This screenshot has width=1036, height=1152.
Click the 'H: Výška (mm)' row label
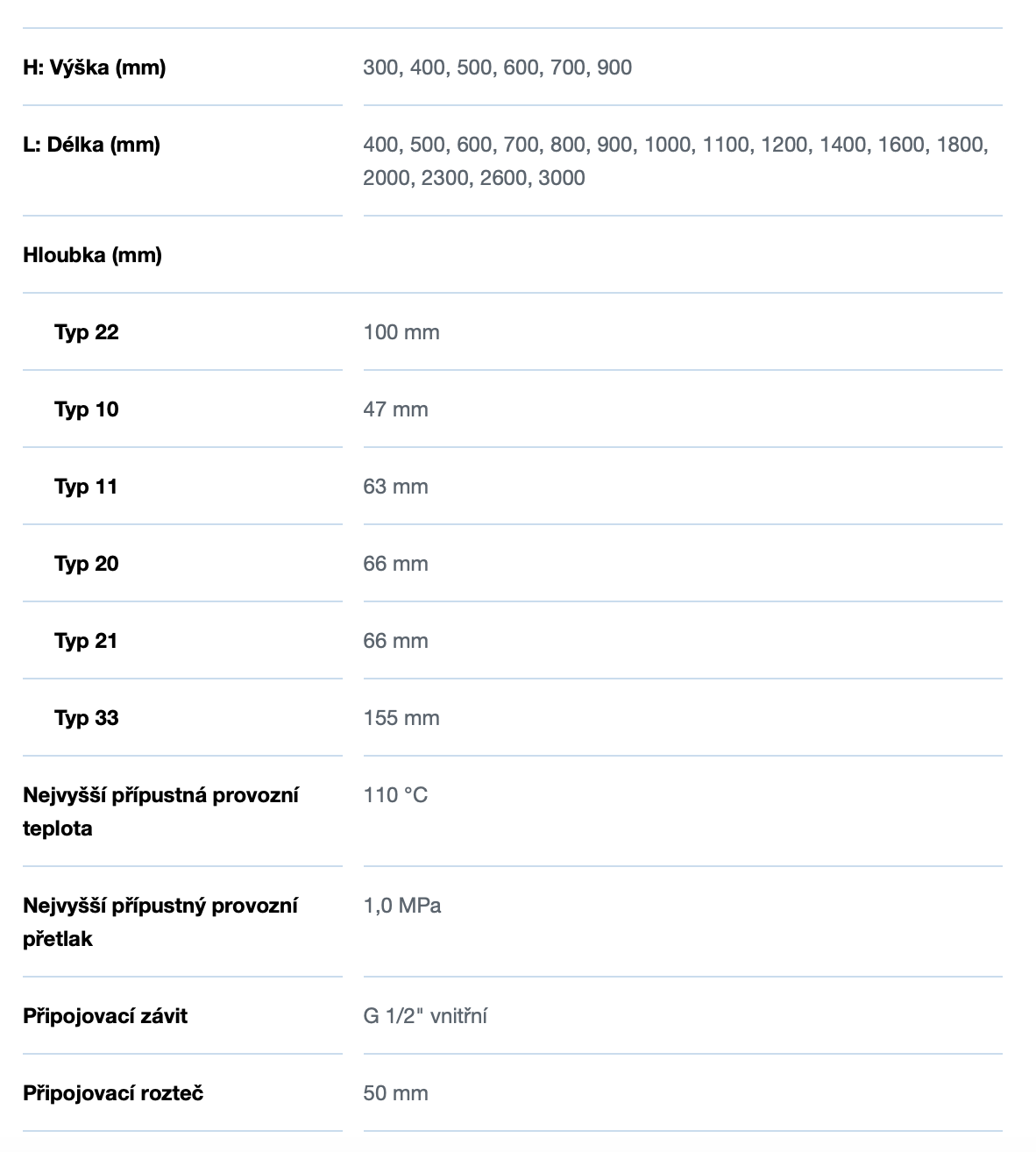[94, 68]
